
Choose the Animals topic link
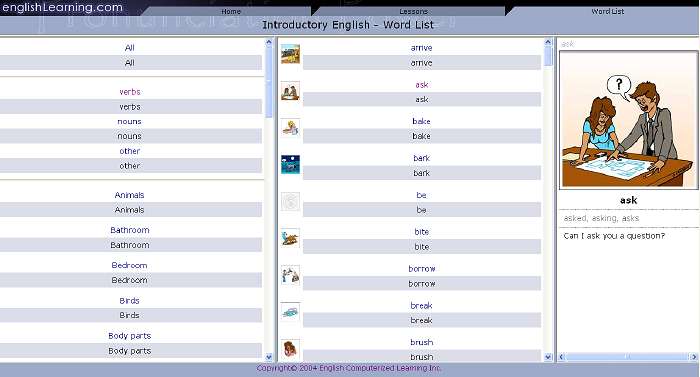[129, 195]
